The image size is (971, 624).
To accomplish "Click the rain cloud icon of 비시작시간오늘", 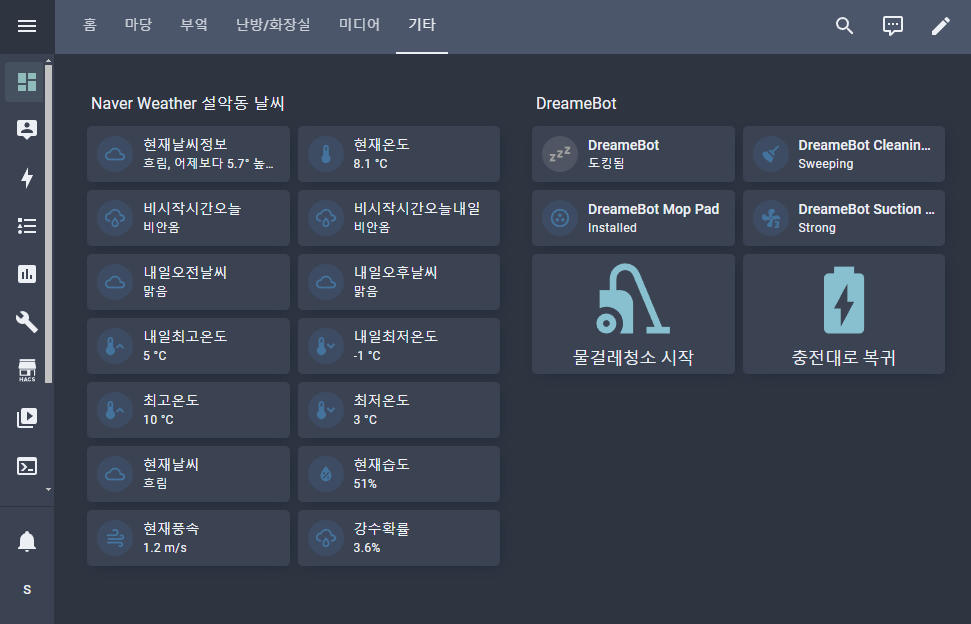I will pos(115,218).
